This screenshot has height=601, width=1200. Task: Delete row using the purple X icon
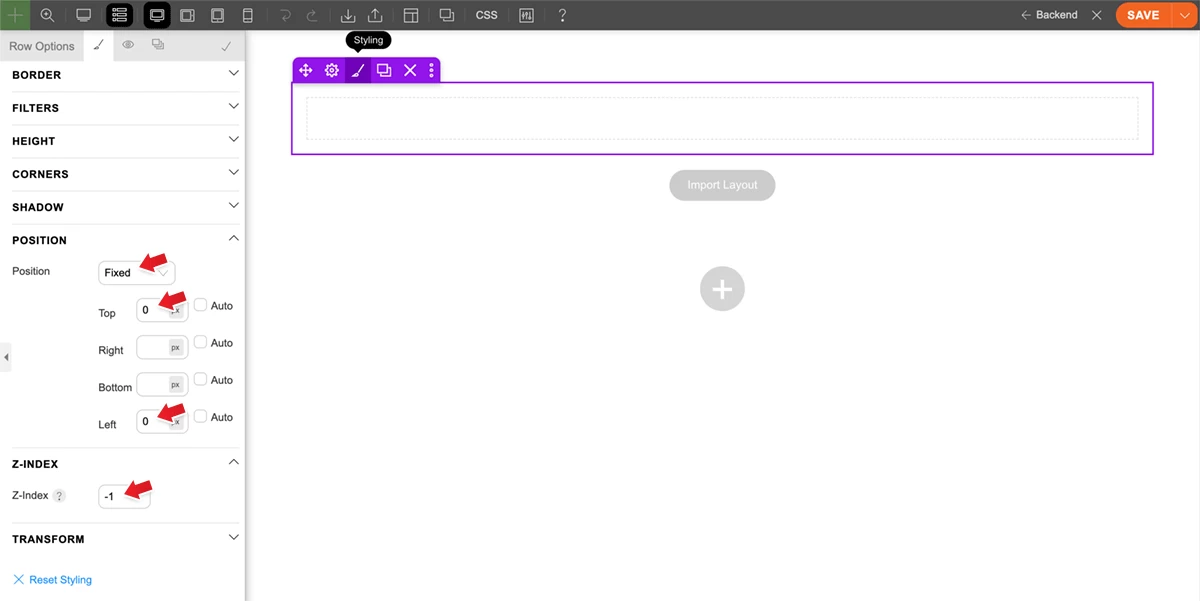[x=410, y=70]
